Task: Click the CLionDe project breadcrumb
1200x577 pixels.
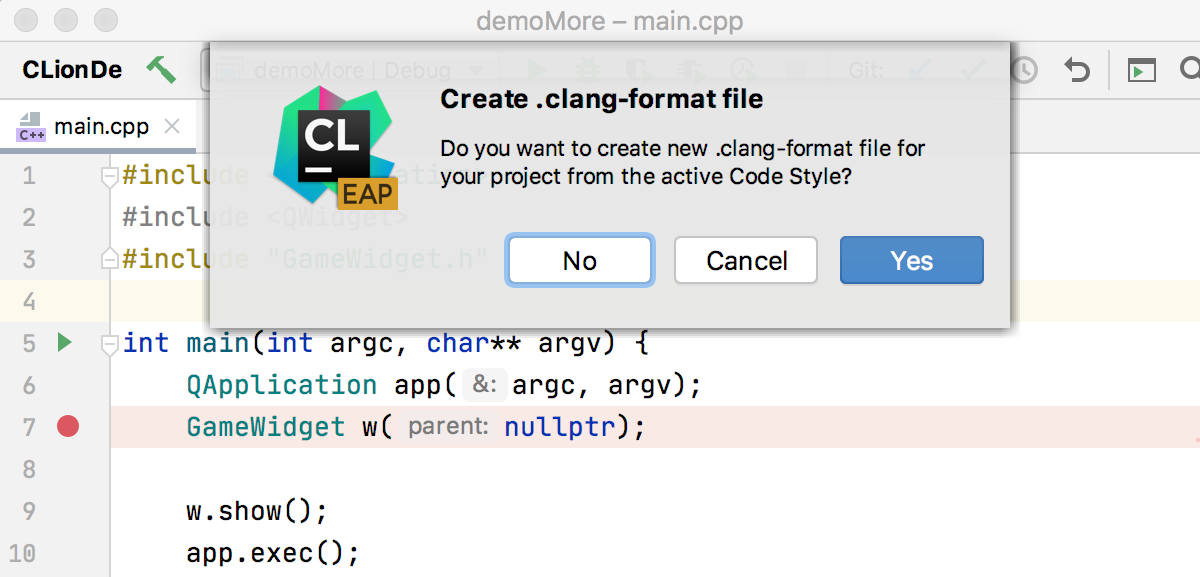Action: tap(72, 70)
